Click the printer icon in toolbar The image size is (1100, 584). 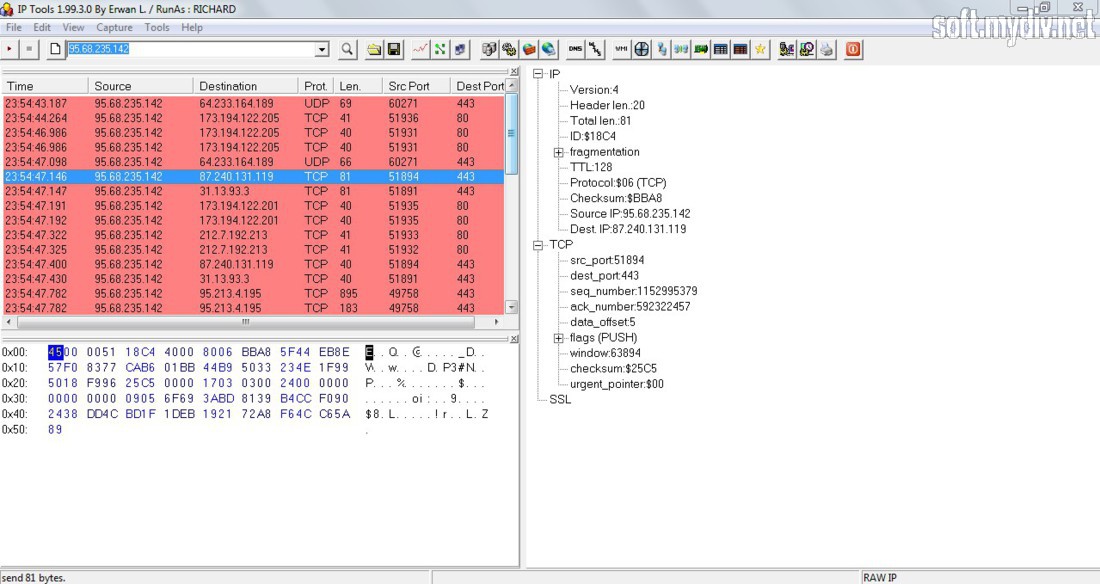(x=826, y=49)
